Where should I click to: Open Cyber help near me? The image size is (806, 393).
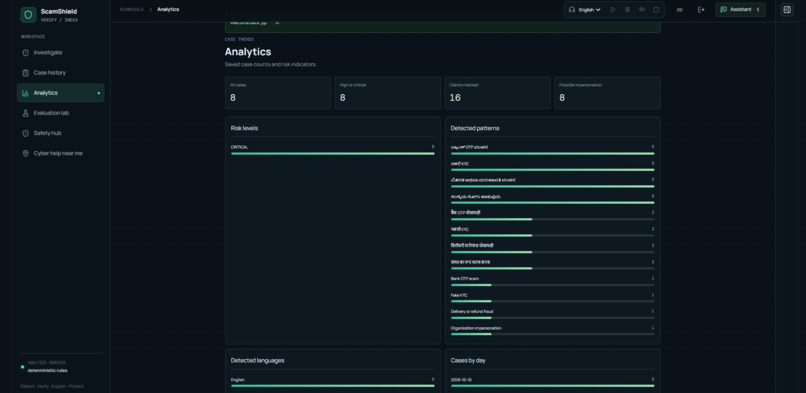[61, 153]
